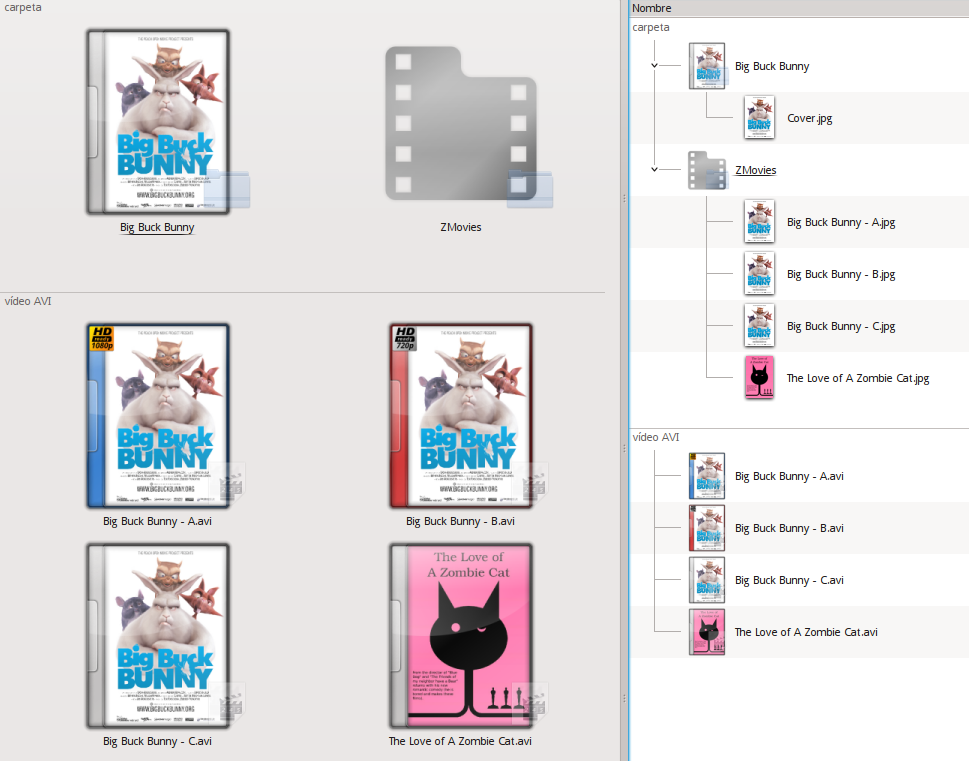
Task: Click the Big Buck Bunny - B.avi filename in icon view
Action: tap(460, 521)
